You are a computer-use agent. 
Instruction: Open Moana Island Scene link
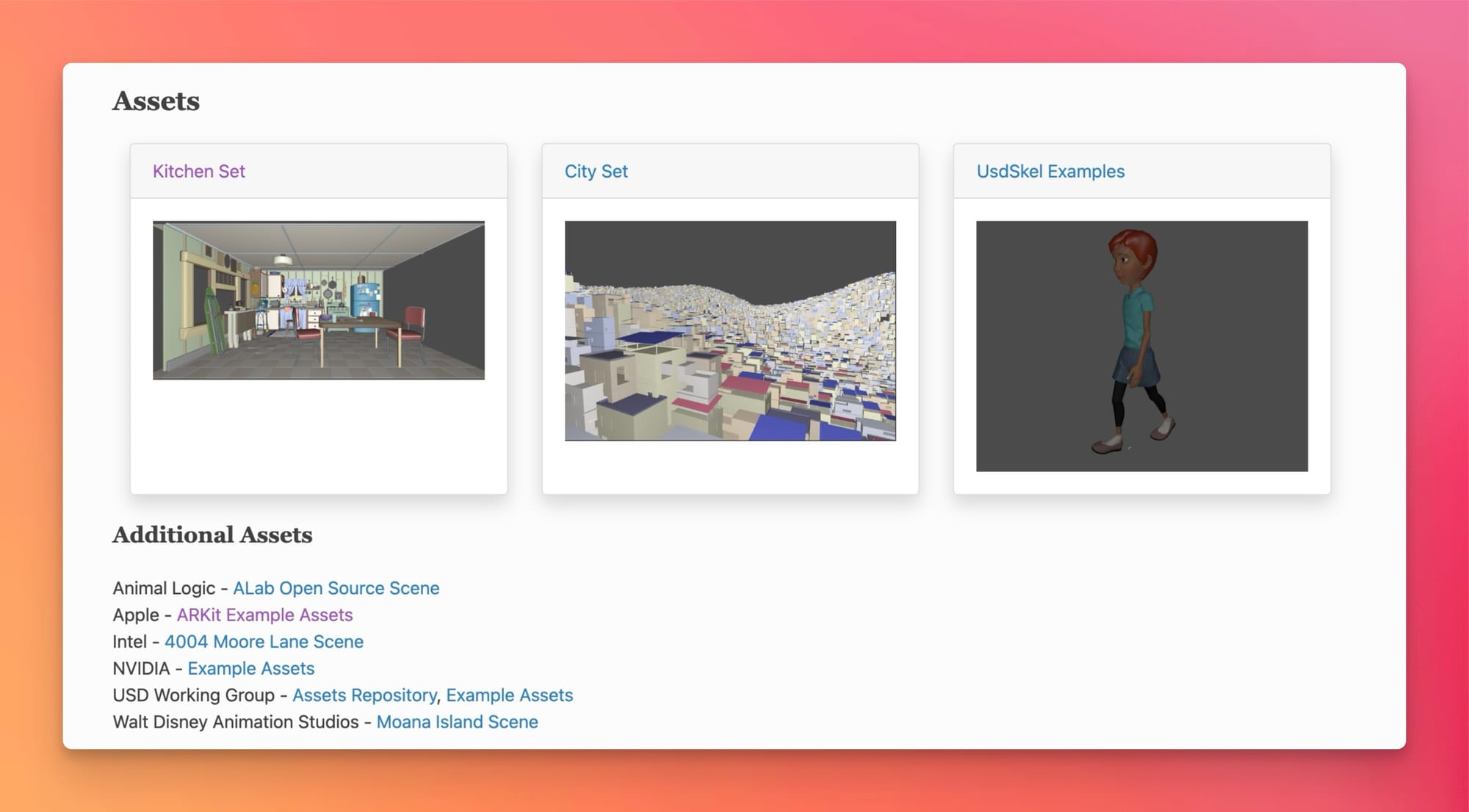(457, 722)
